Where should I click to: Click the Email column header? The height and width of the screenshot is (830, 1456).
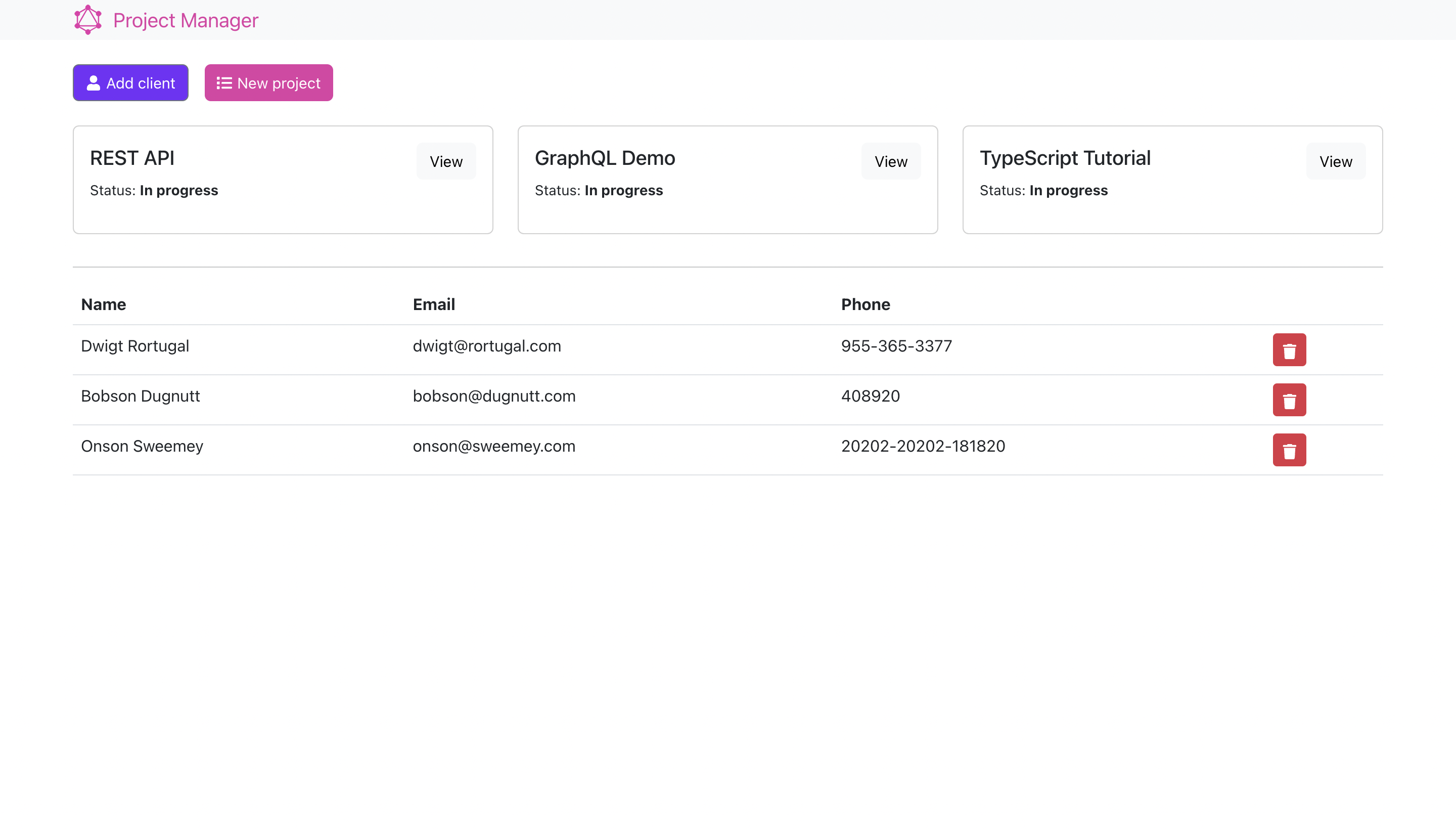point(434,304)
